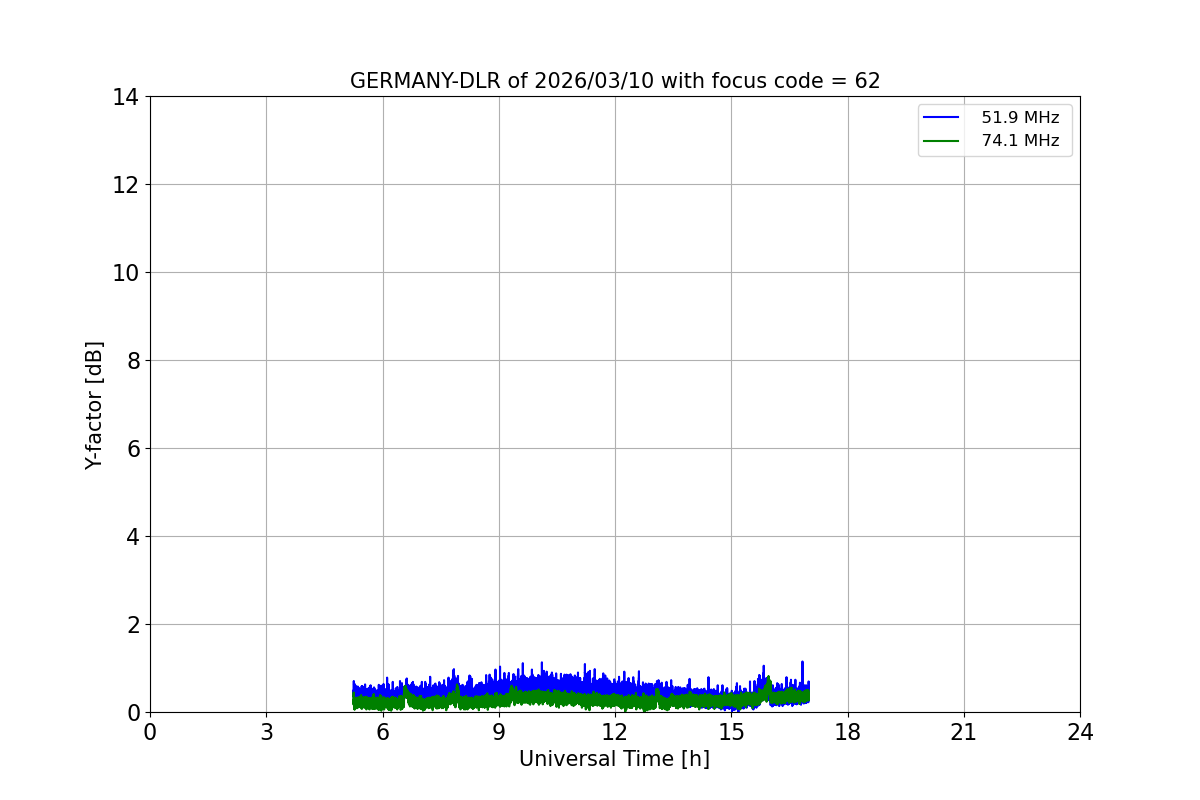Click the y-axis tick label 10
Screen dimensions: 1200x800
click(126, 273)
